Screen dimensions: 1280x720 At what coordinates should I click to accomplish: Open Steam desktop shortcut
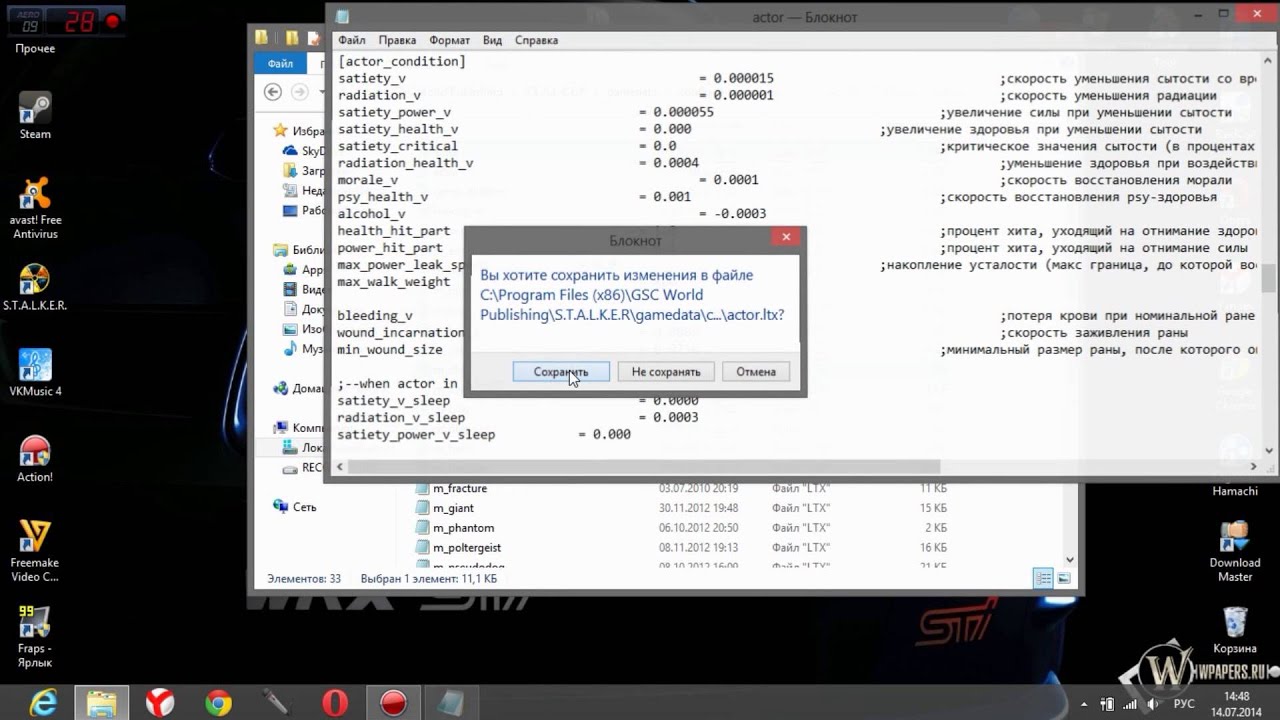(x=35, y=115)
